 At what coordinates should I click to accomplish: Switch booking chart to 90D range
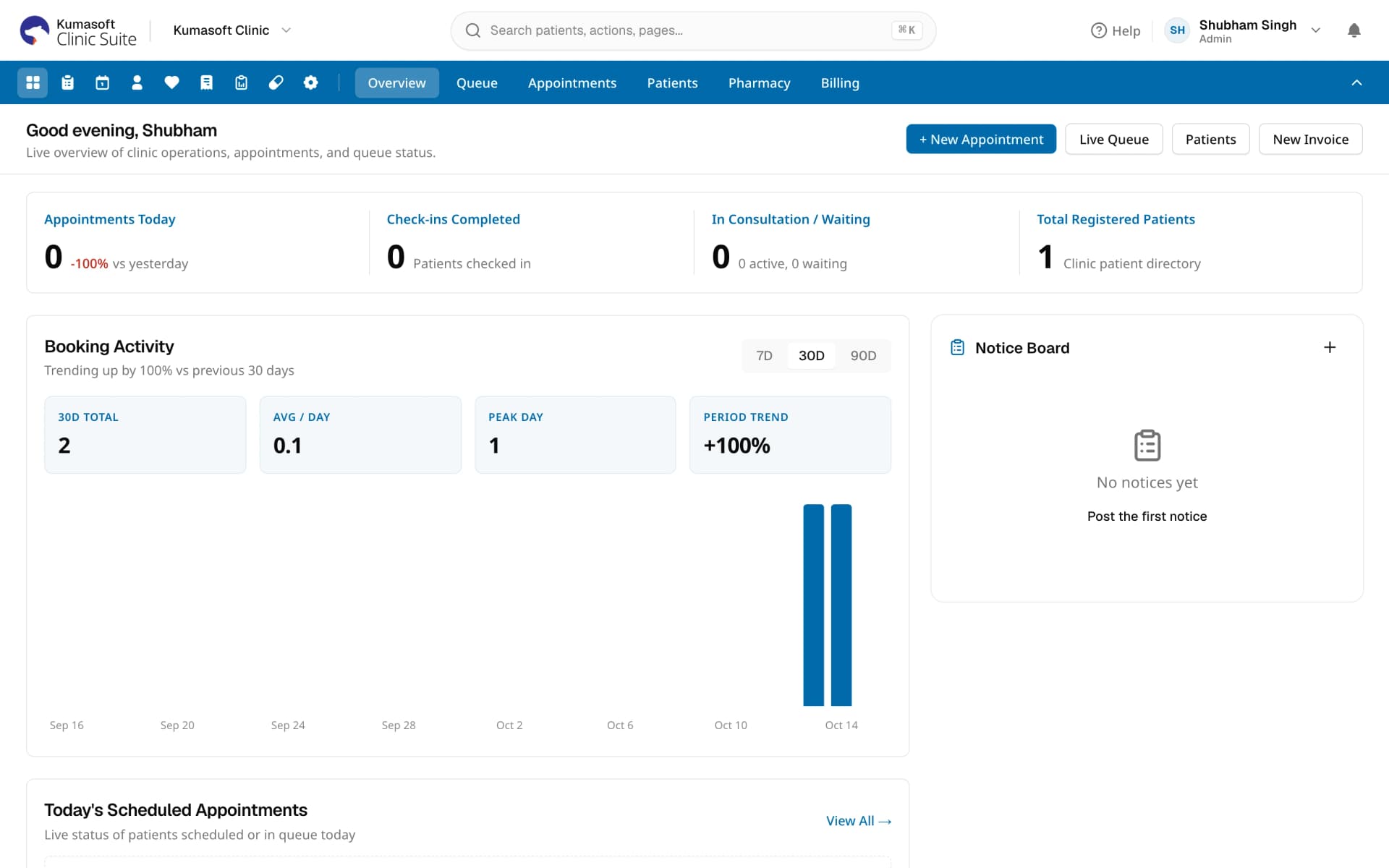(863, 355)
